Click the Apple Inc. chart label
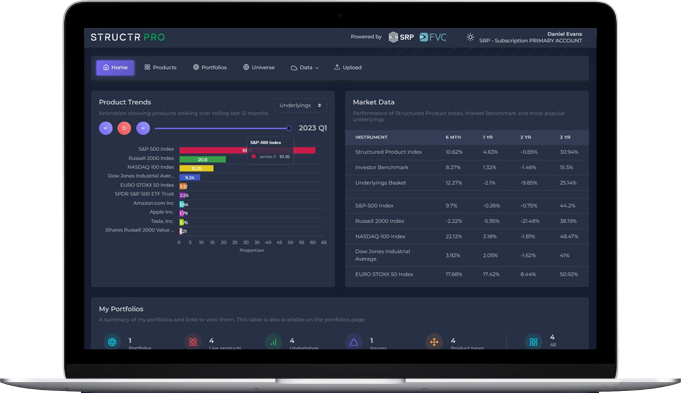The image size is (681, 393). pyautogui.click(x=162, y=212)
